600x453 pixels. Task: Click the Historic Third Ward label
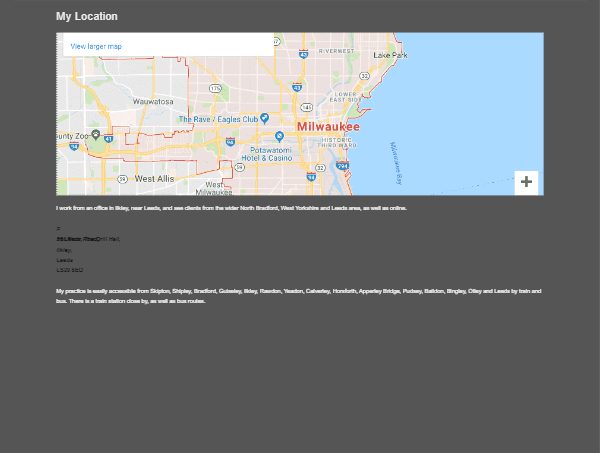(337, 143)
